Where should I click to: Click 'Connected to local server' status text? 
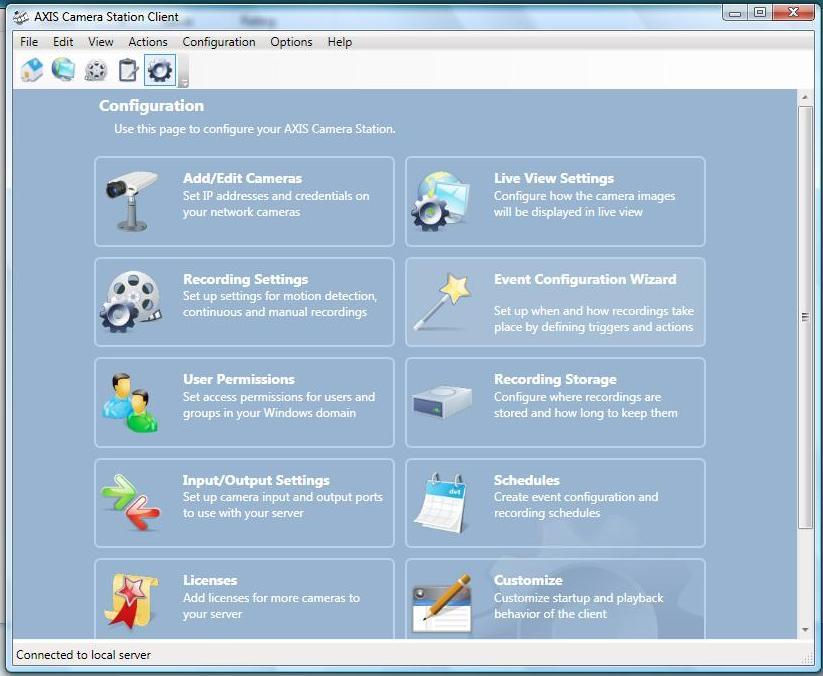[83, 655]
